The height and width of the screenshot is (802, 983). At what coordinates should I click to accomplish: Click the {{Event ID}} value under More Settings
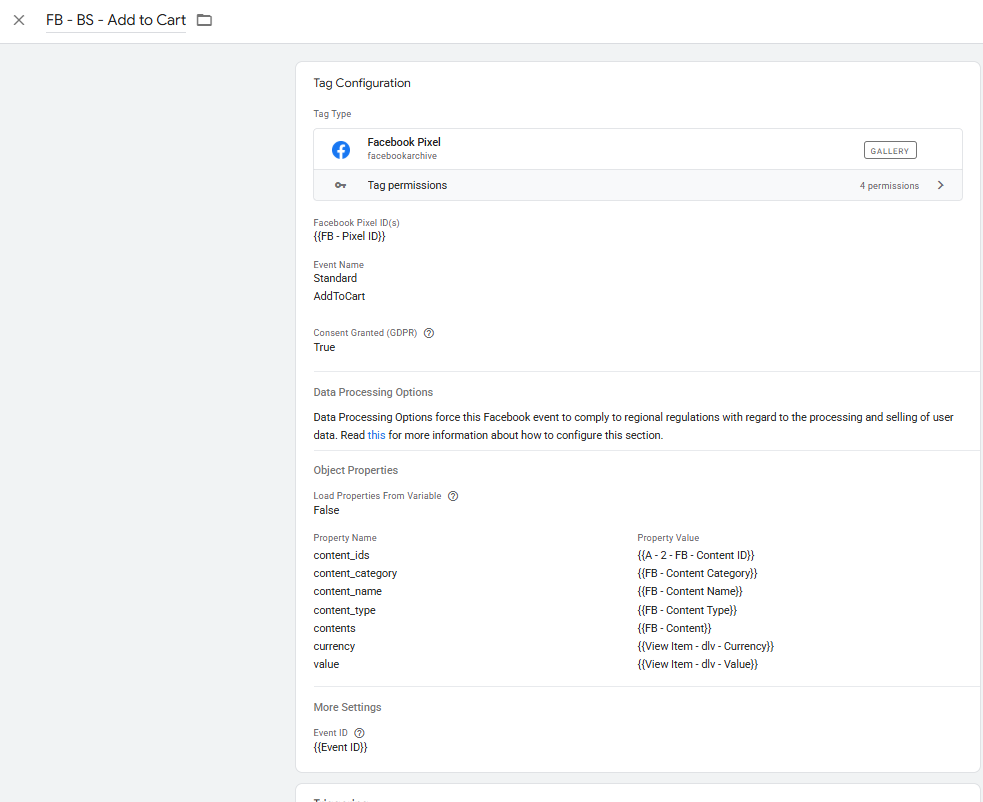click(x=340, y=747)
